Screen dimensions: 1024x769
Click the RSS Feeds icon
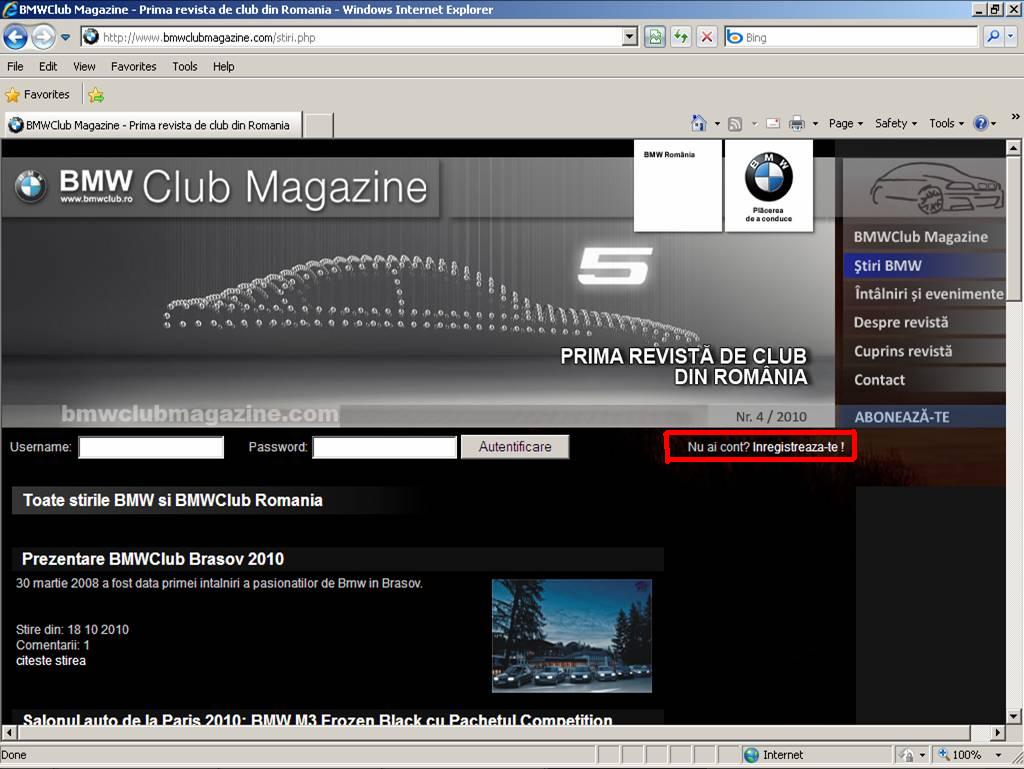click(735, 123)
